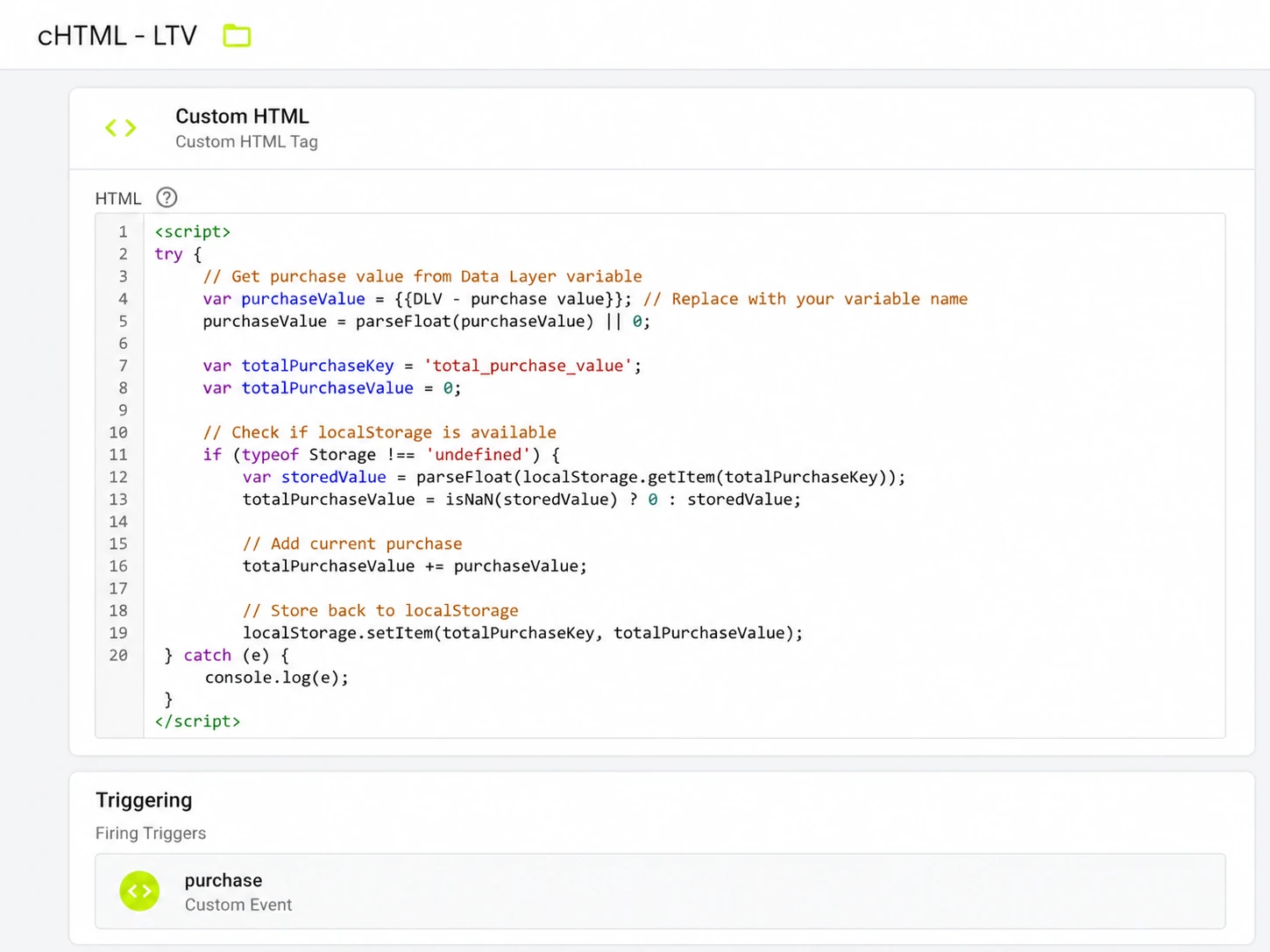Screen dimensions: 1270x952
Task: Click the folder icon beside cHTML - LTV
Action: [237, 36]
